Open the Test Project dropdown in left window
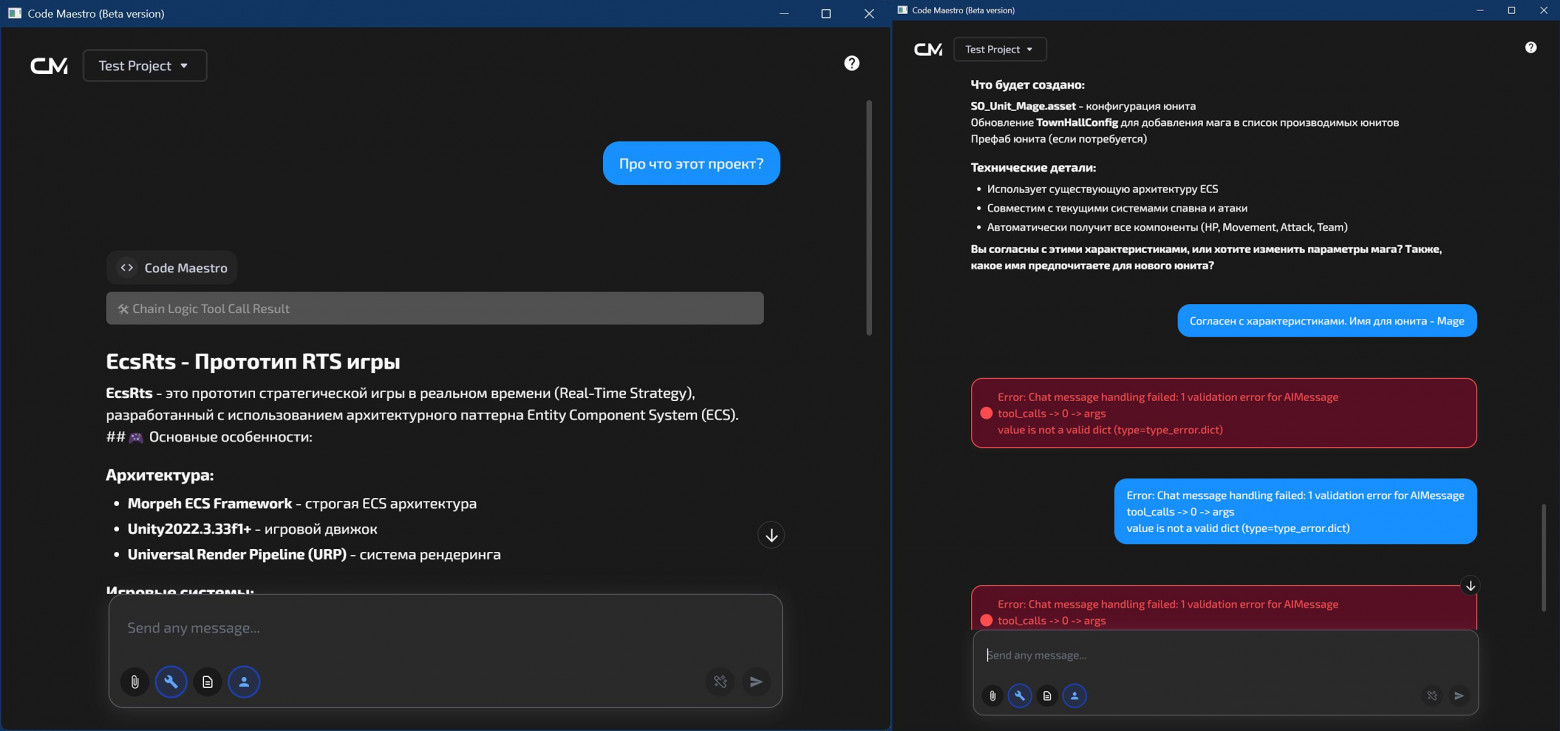Image resolution: width=1560 pixels, height=731 pixels. [145, 66]
